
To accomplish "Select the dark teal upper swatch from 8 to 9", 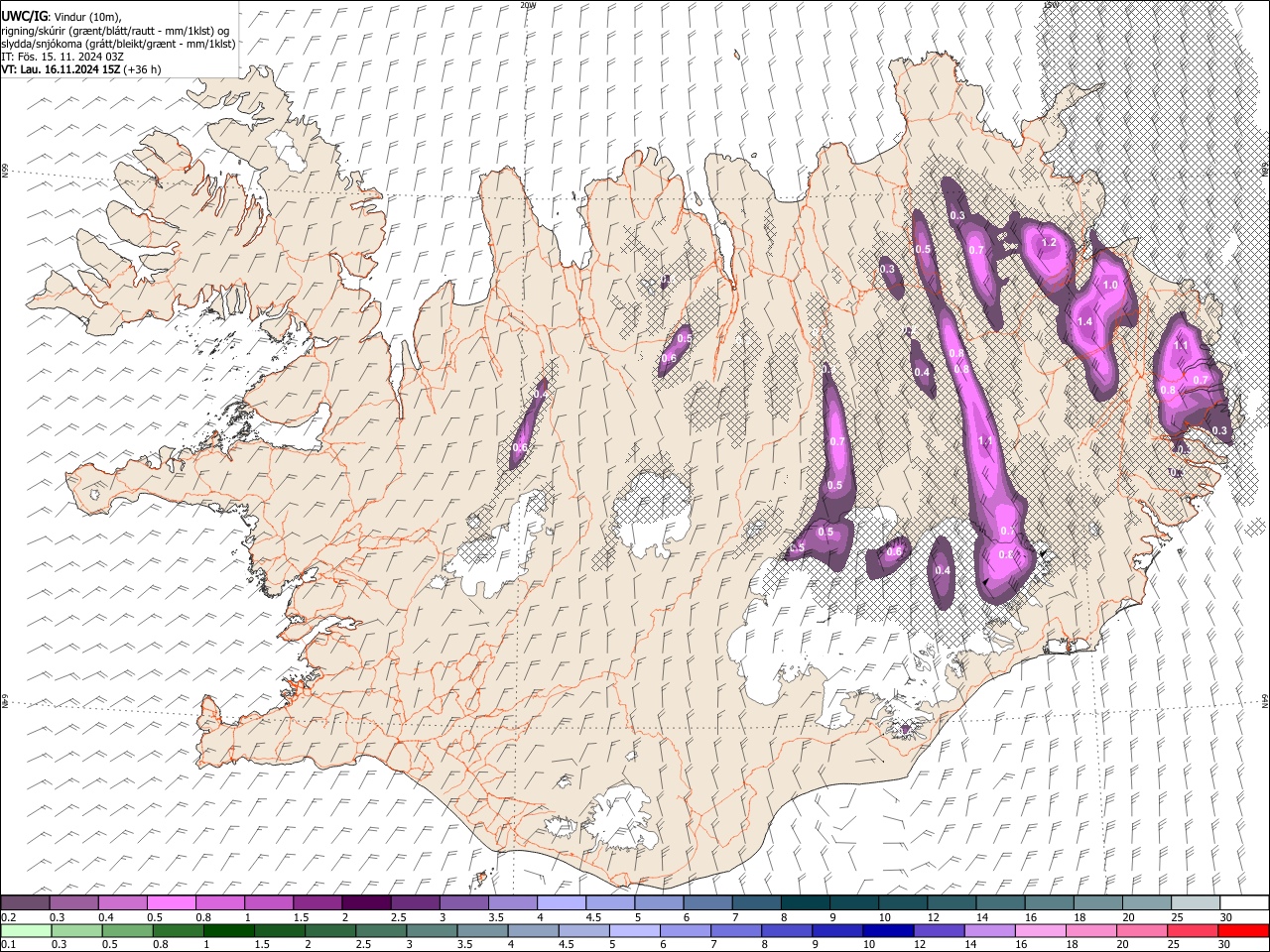I will point(804,902).
